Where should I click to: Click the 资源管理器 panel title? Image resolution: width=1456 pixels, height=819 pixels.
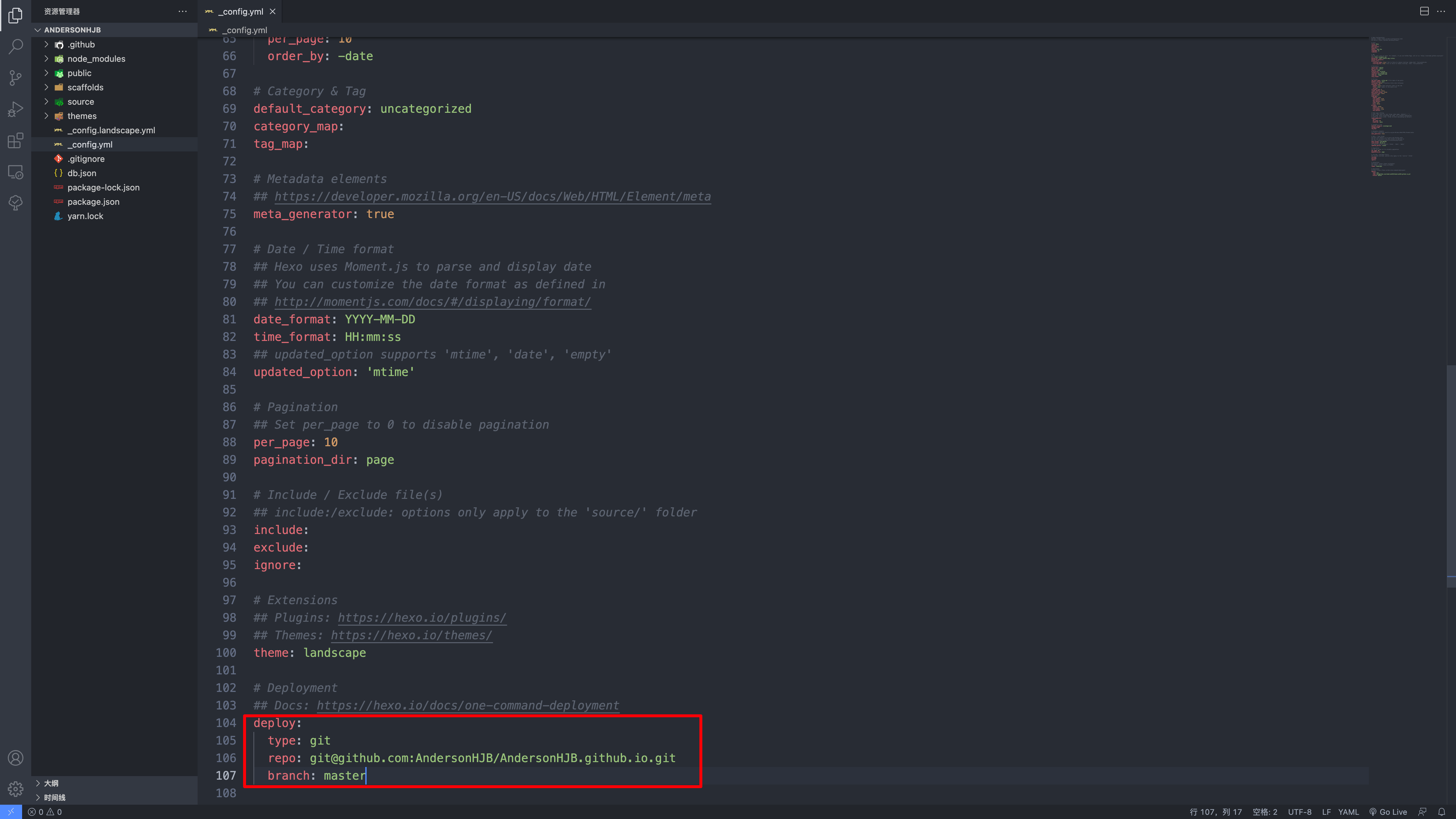pos(62,11)
